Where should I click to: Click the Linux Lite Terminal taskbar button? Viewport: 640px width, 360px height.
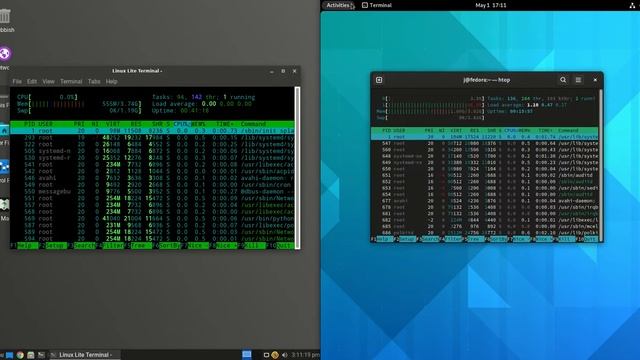tap(84, 355)
